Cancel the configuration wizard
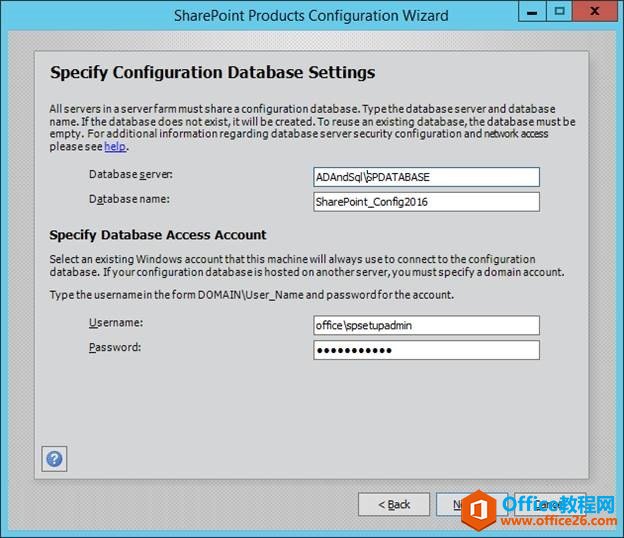Viewport: 624px width, 538px height. click(550, 505)
